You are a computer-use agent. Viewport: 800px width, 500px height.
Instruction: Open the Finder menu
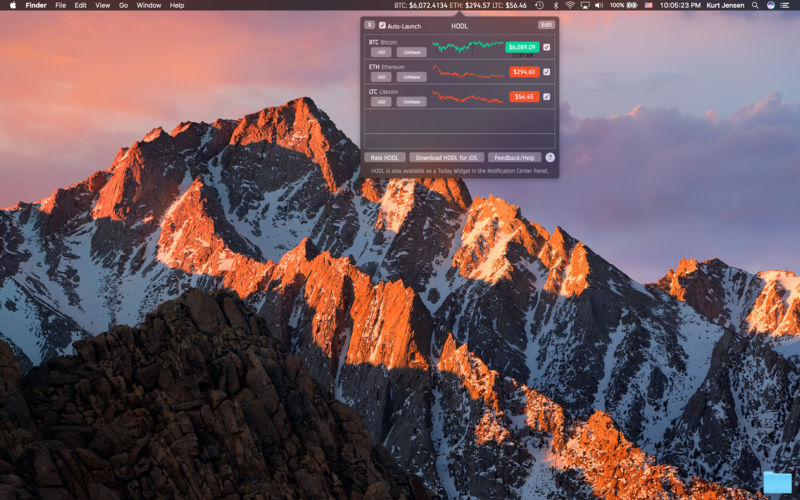click(x=36, y=5)
